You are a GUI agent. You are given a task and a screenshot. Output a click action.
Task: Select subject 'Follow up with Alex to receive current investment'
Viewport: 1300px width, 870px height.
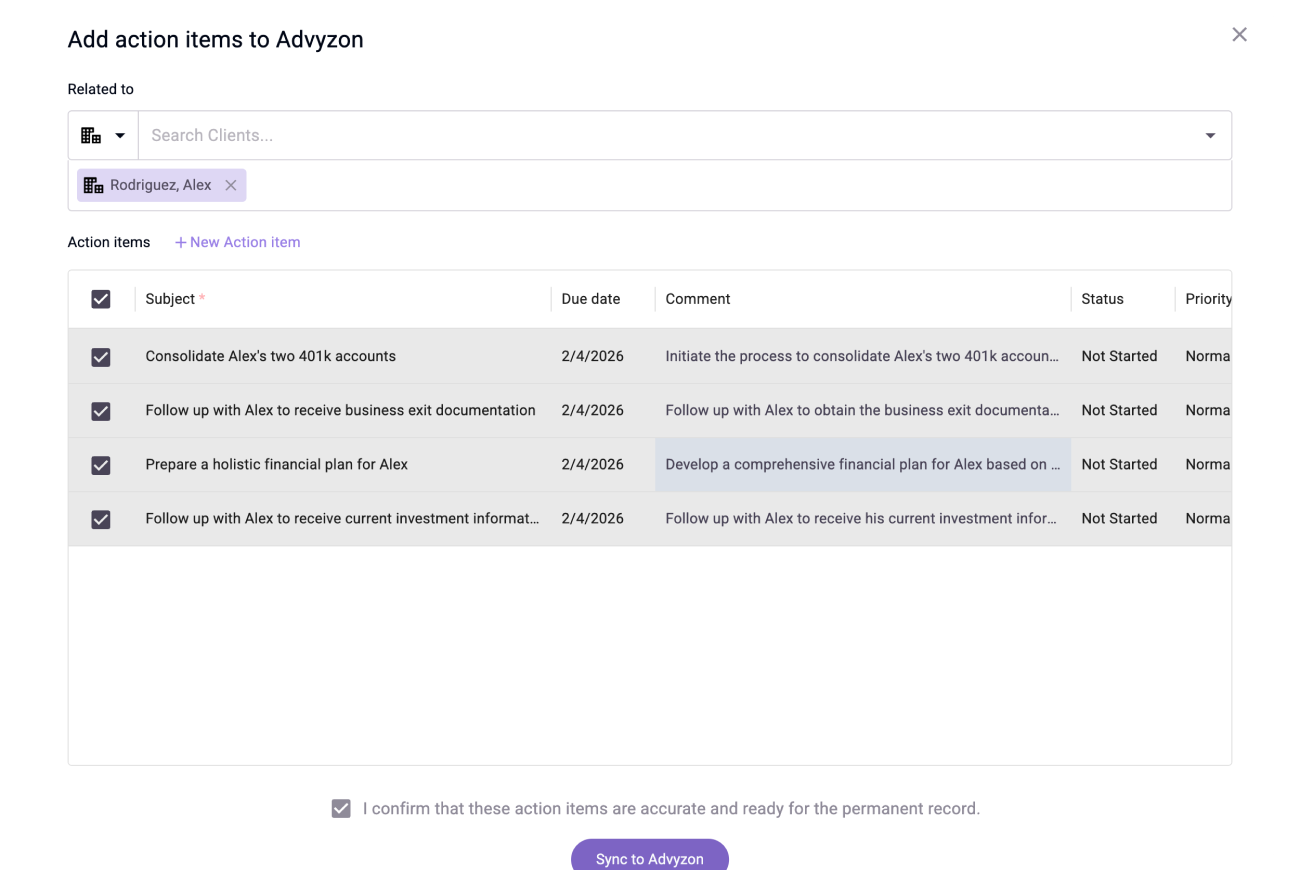click(342, 518)
